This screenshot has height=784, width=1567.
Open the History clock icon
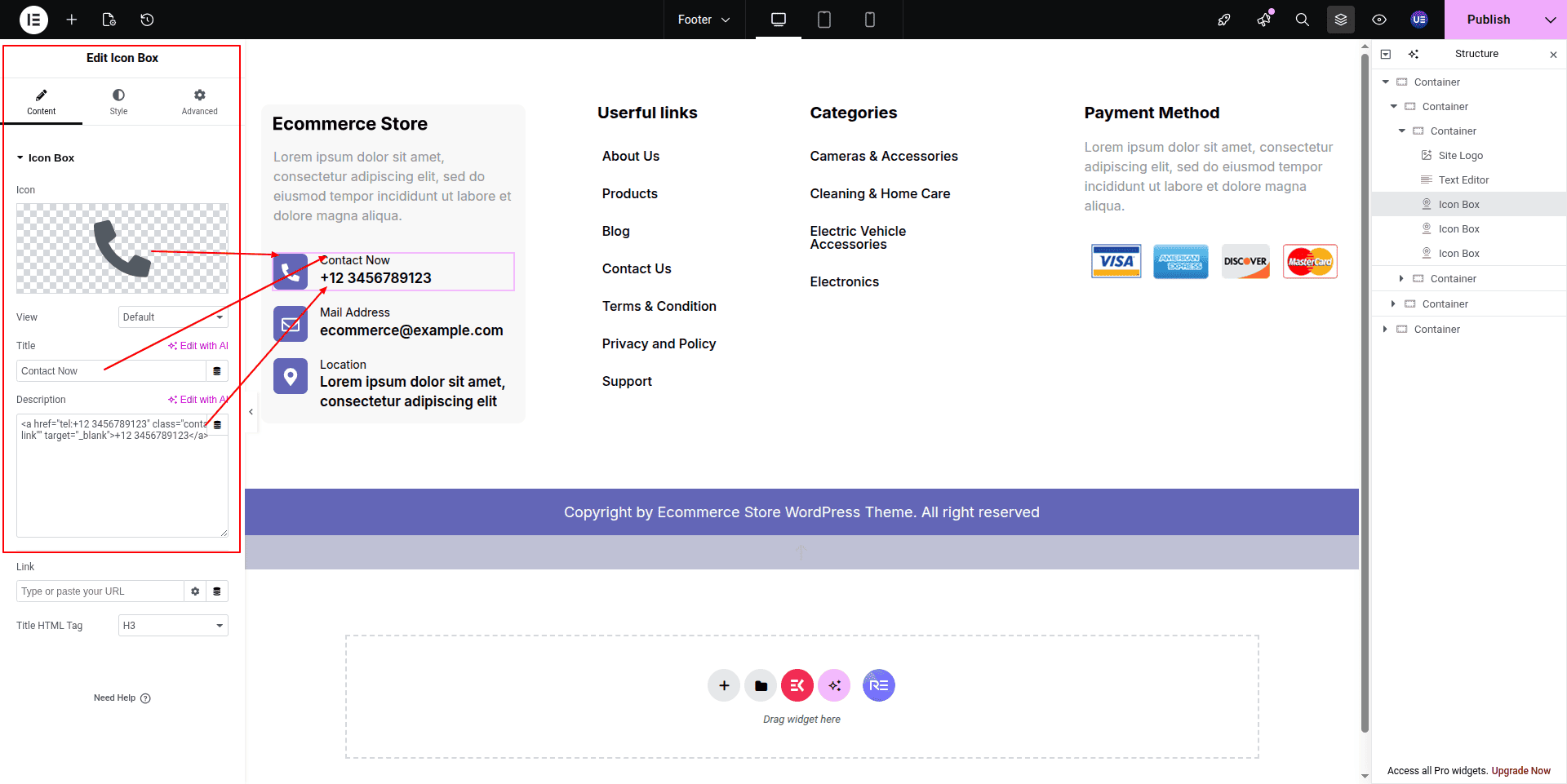pos(147,20)
